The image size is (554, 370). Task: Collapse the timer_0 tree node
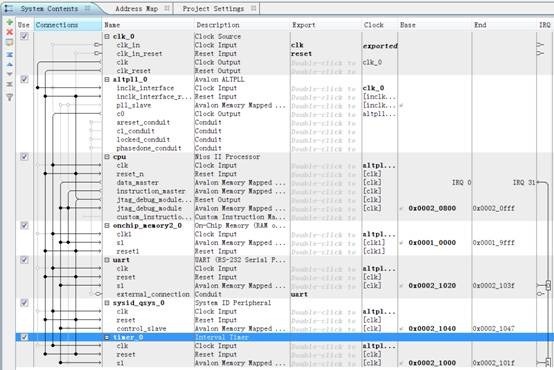pos(107,337)
